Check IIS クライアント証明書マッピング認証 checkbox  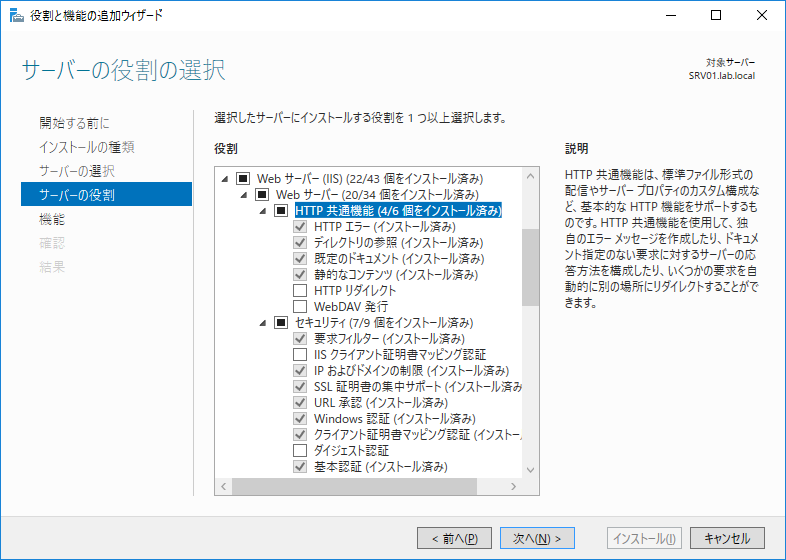click(300, 354)
